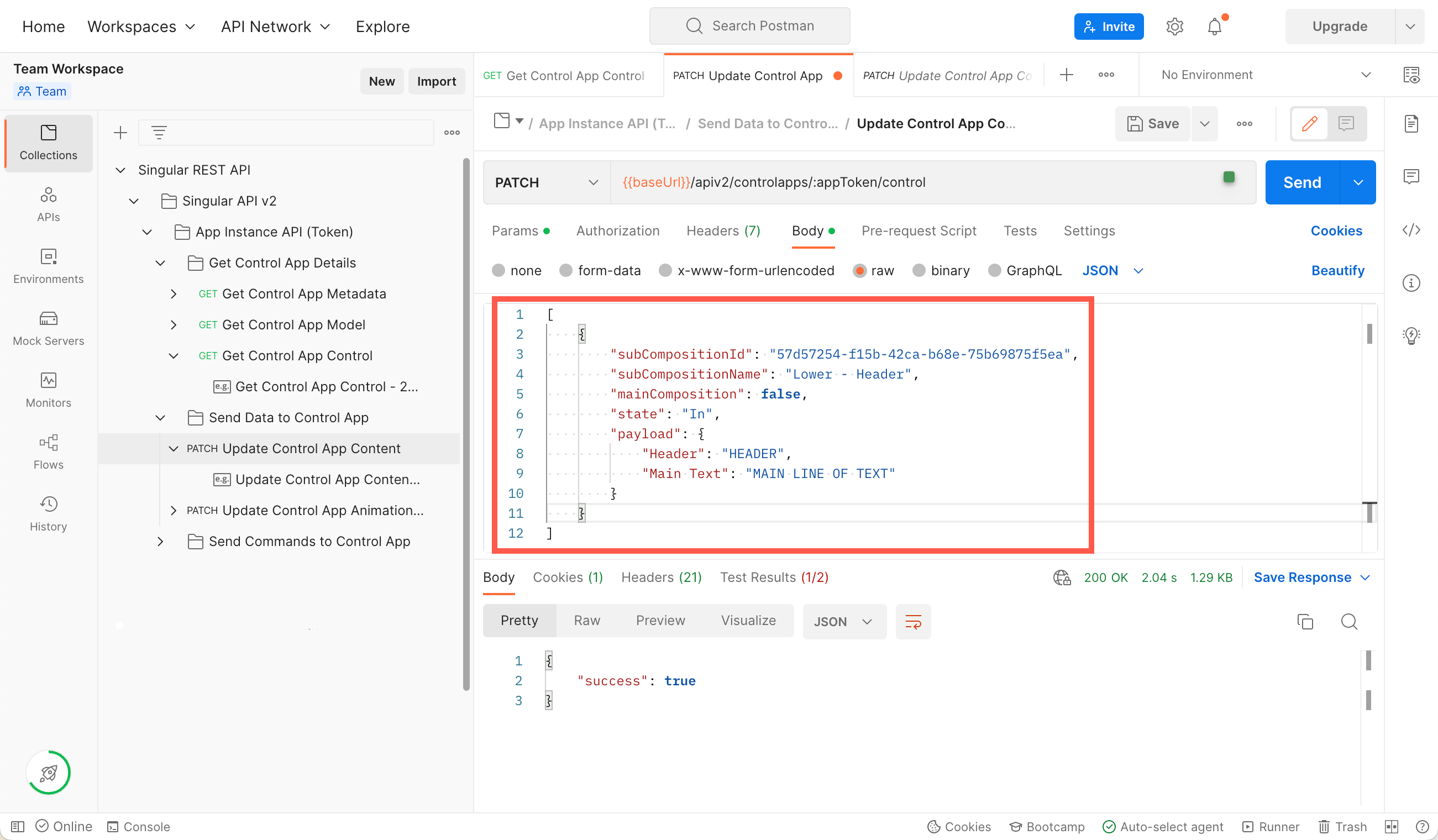This screenshot has height=840, width=1438.
Task: Switch to the Pre-request Script tab
Action: (x=919, y=230)
